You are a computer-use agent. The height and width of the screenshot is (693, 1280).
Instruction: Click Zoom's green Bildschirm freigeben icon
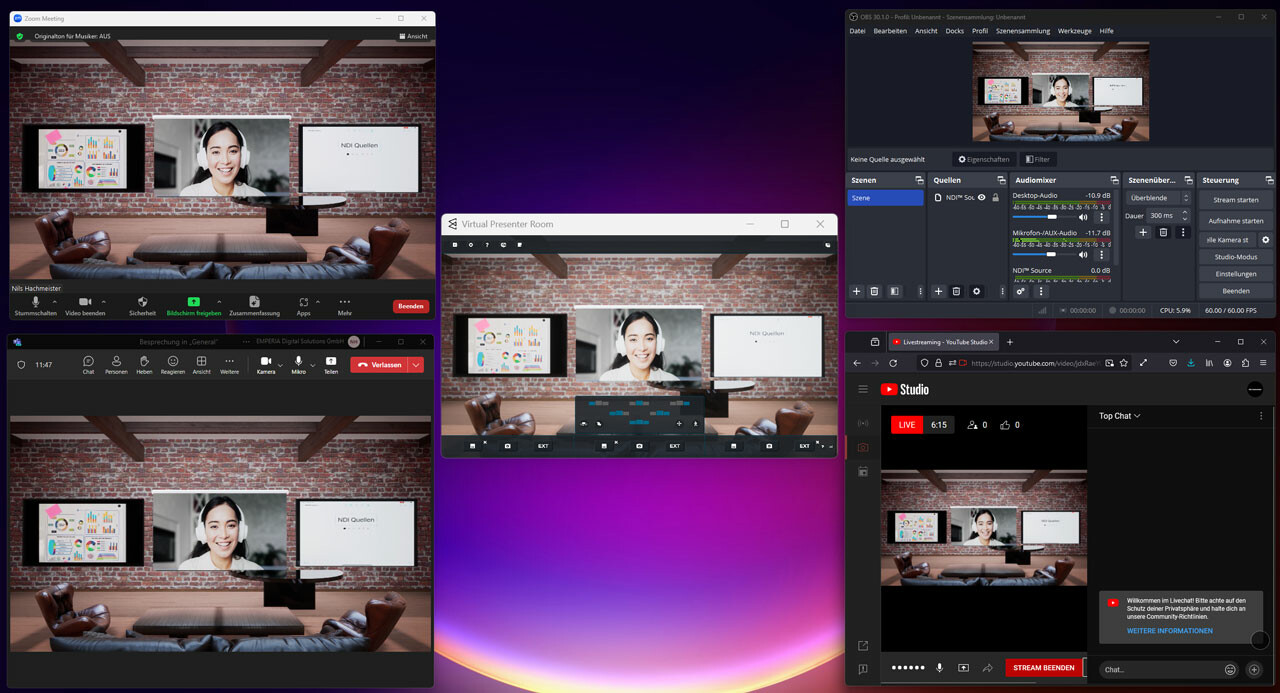(194, 301)
